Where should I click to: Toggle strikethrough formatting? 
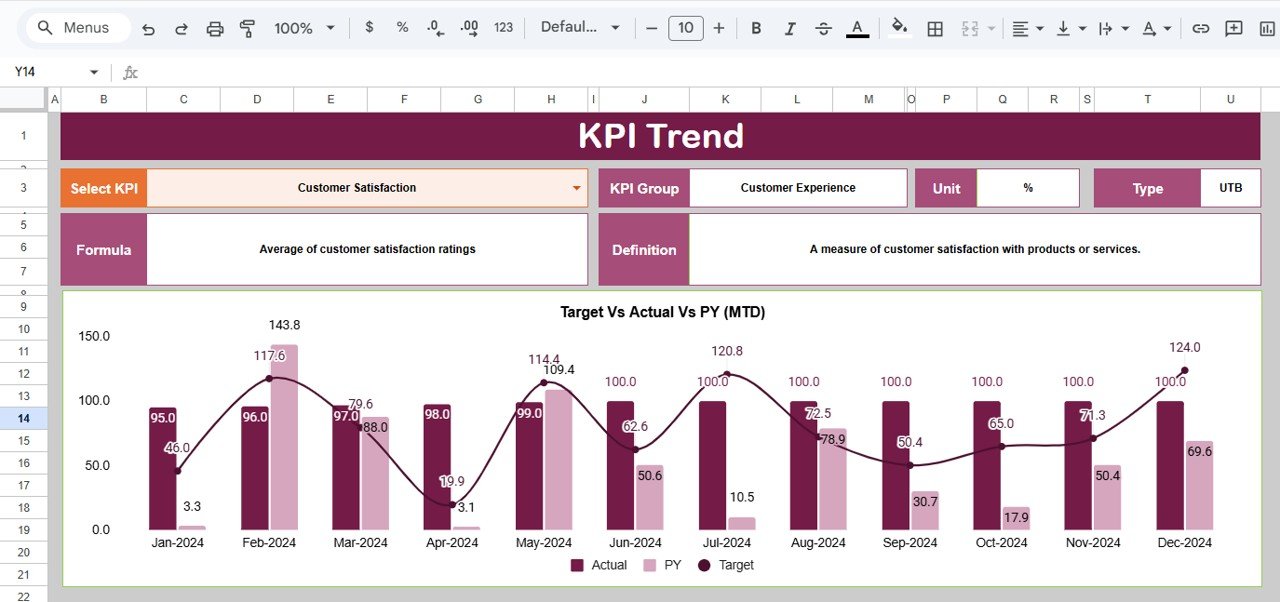coord(823,28)
